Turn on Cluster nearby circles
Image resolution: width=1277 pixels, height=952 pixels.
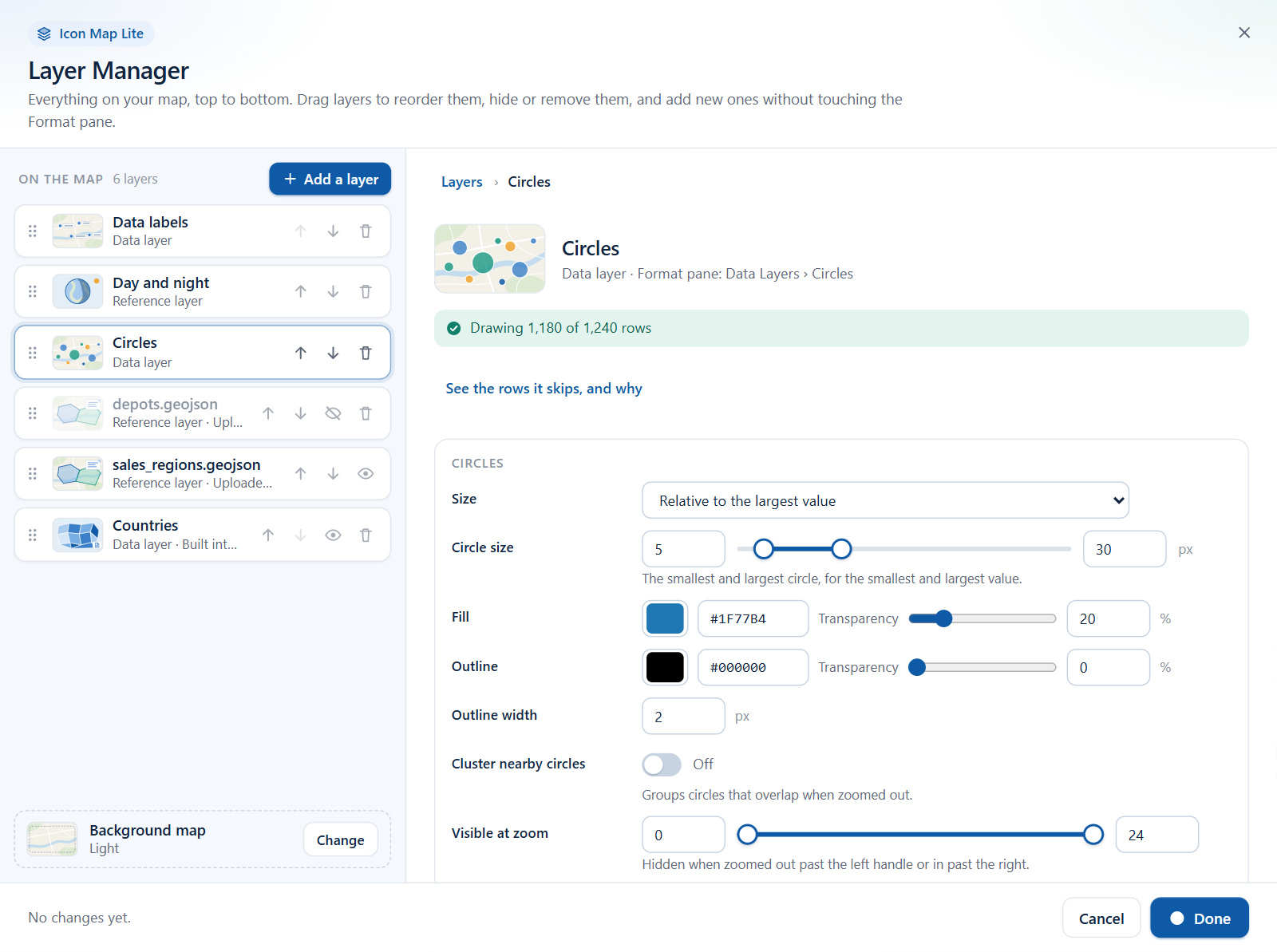(662, 764)
